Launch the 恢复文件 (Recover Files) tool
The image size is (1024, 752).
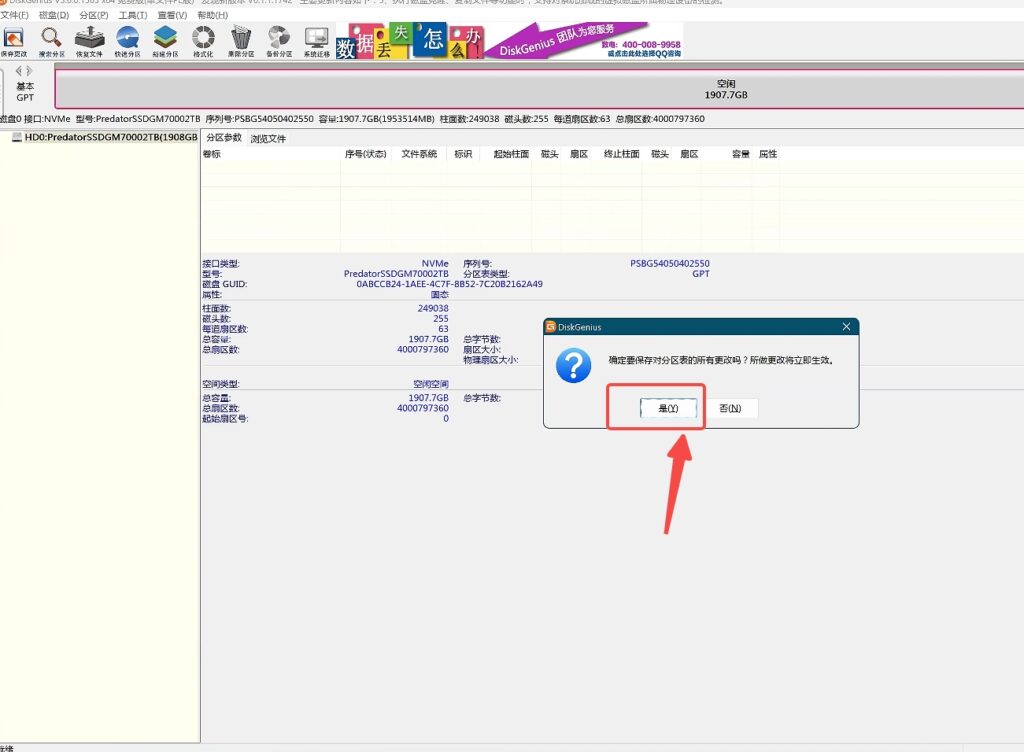(x=89, y=41)
